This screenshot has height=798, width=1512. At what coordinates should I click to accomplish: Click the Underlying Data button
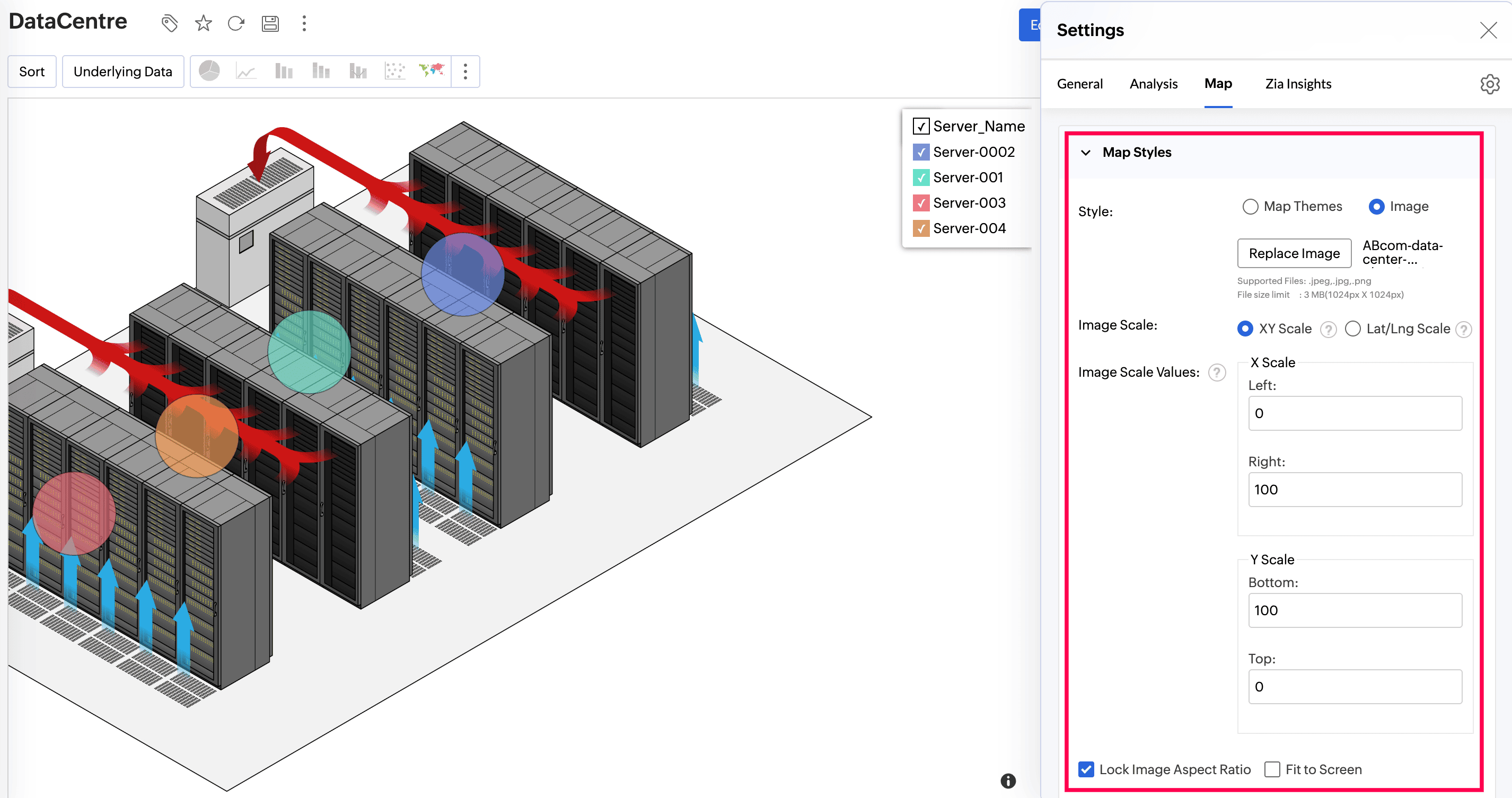[122, 72]
